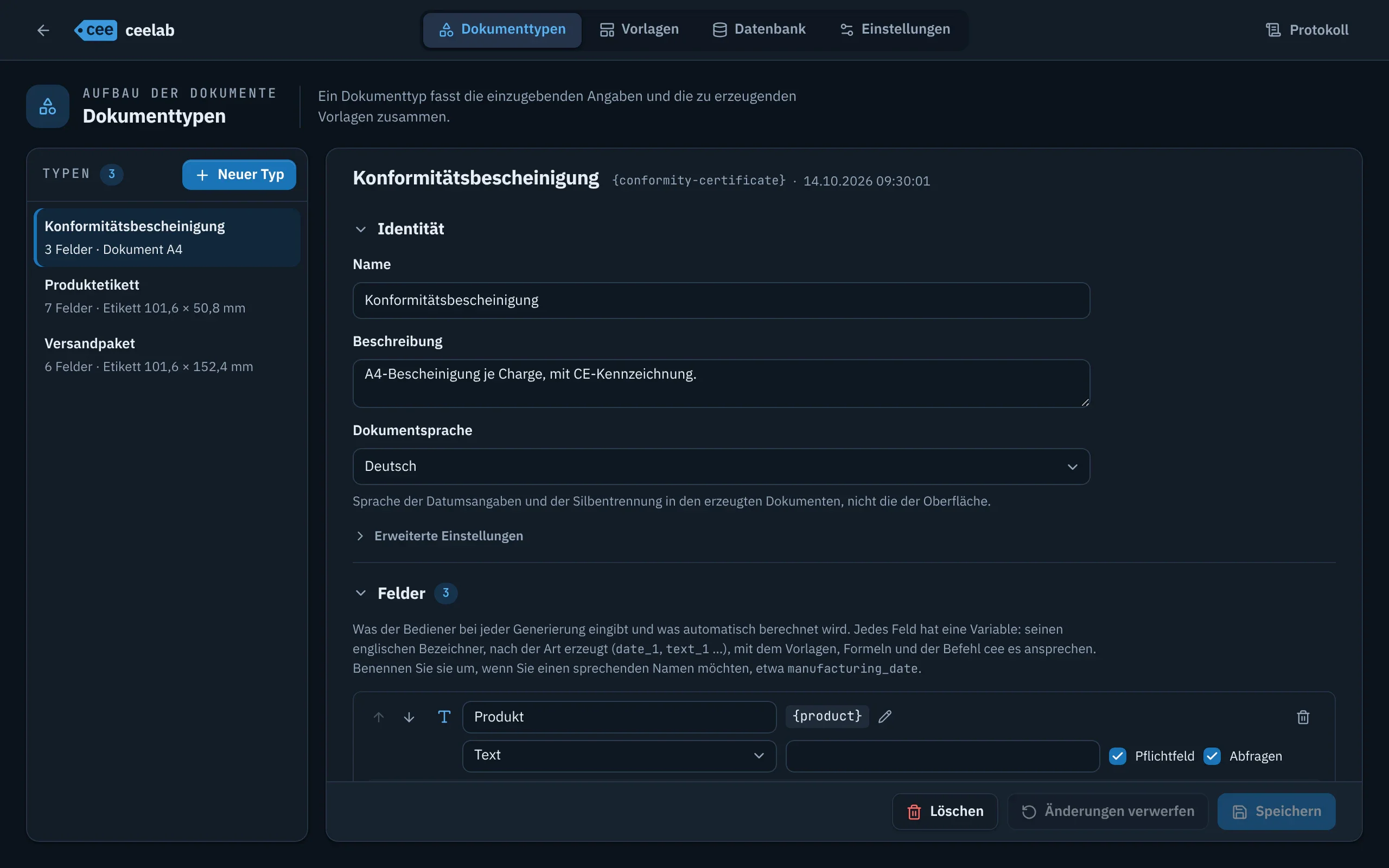Move the Produkt field up
This screenshot has height=868, width=1389.
[378, 717]
